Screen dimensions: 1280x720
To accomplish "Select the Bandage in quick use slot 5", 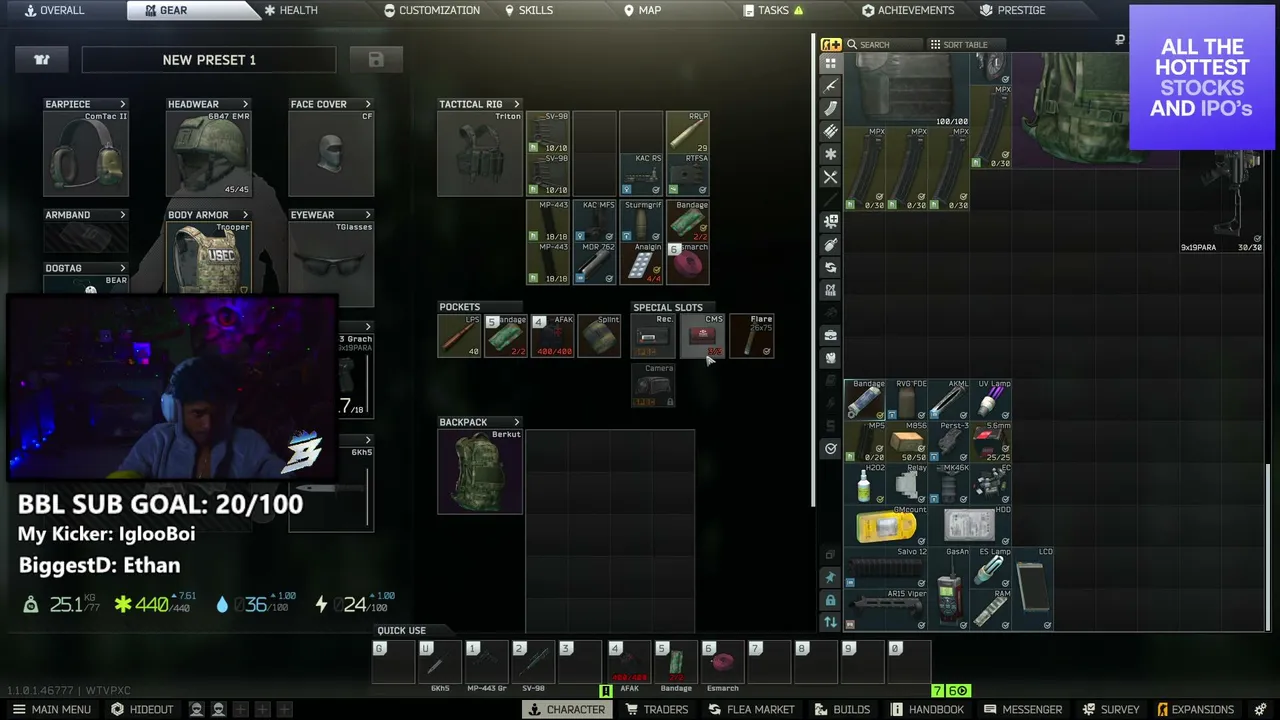I will [x=676, y=663].
